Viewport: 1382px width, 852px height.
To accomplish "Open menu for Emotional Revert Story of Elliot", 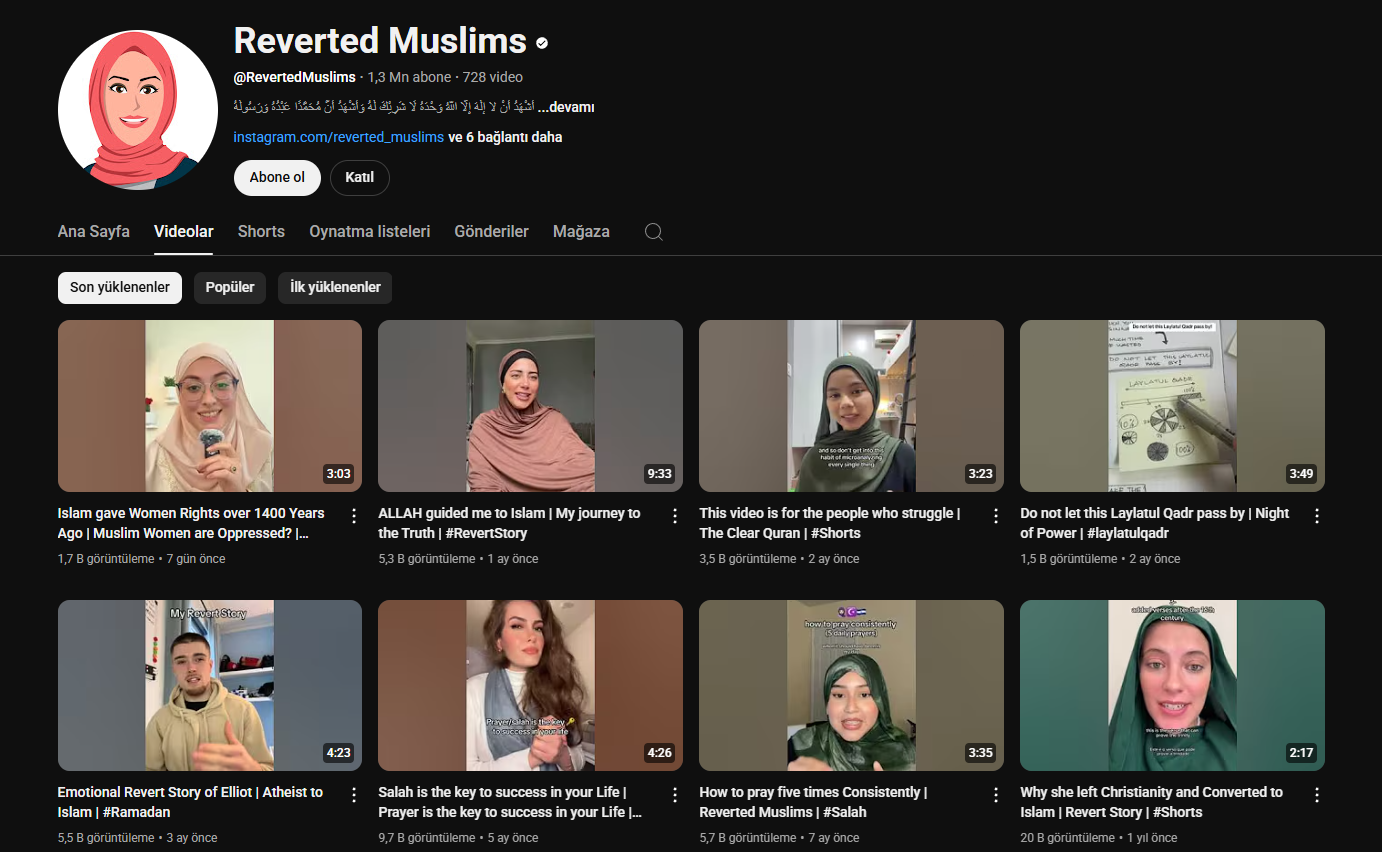I will (x=353, y=795).
